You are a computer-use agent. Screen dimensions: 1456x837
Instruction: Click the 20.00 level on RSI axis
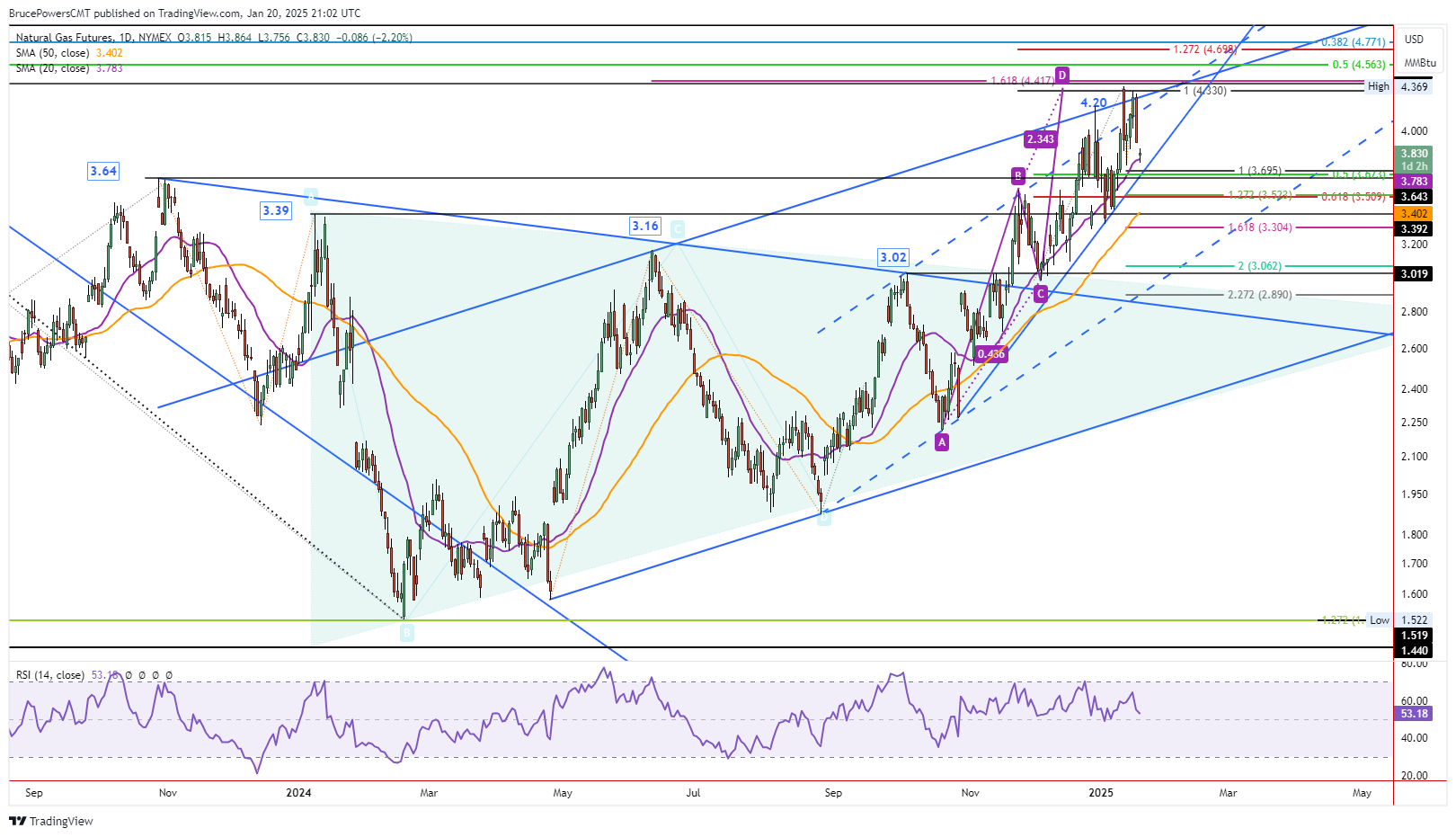tap(1415, 776)
